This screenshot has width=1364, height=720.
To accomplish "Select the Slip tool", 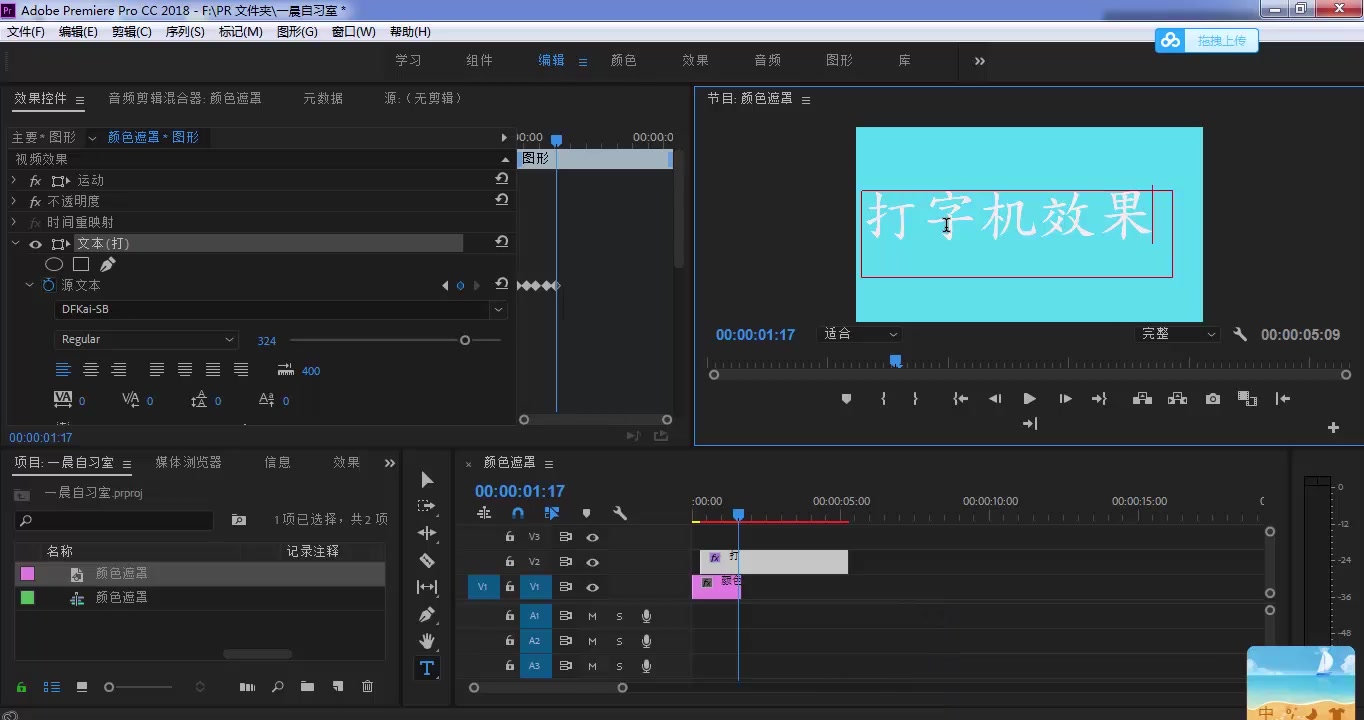I will click(x=427, y=587).
